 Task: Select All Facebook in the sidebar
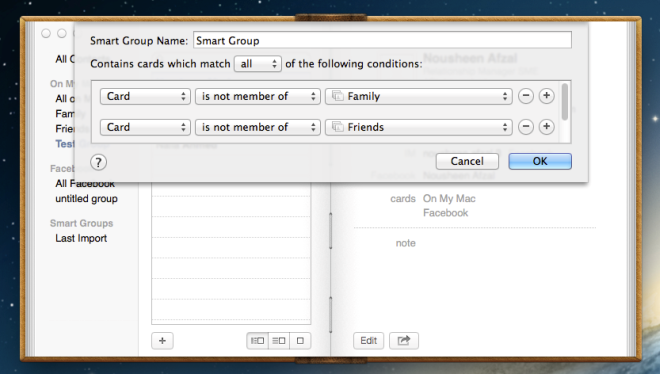coord(85,184)
